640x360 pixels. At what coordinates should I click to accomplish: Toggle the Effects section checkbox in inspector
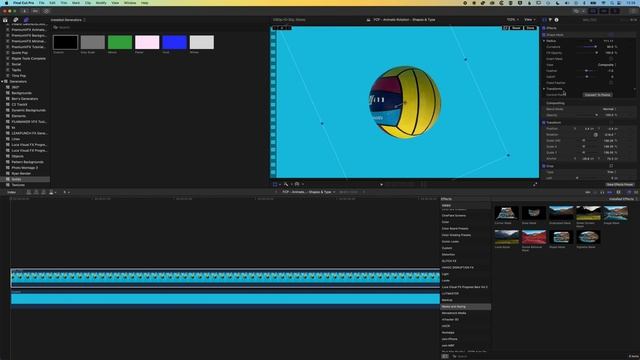[x=544, y=28]
